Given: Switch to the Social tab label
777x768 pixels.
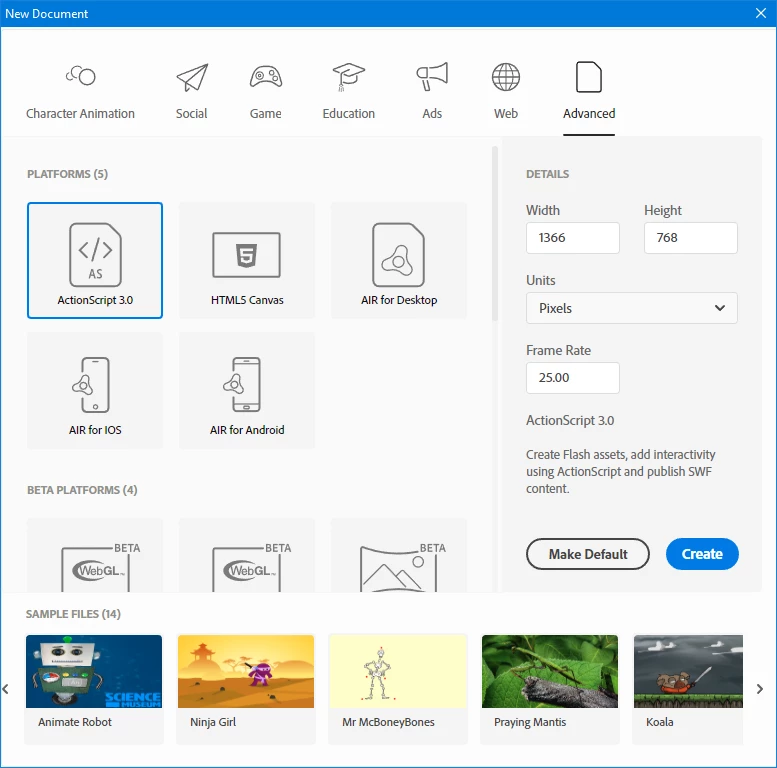Looking at the screenshot, I should point(191,113).
